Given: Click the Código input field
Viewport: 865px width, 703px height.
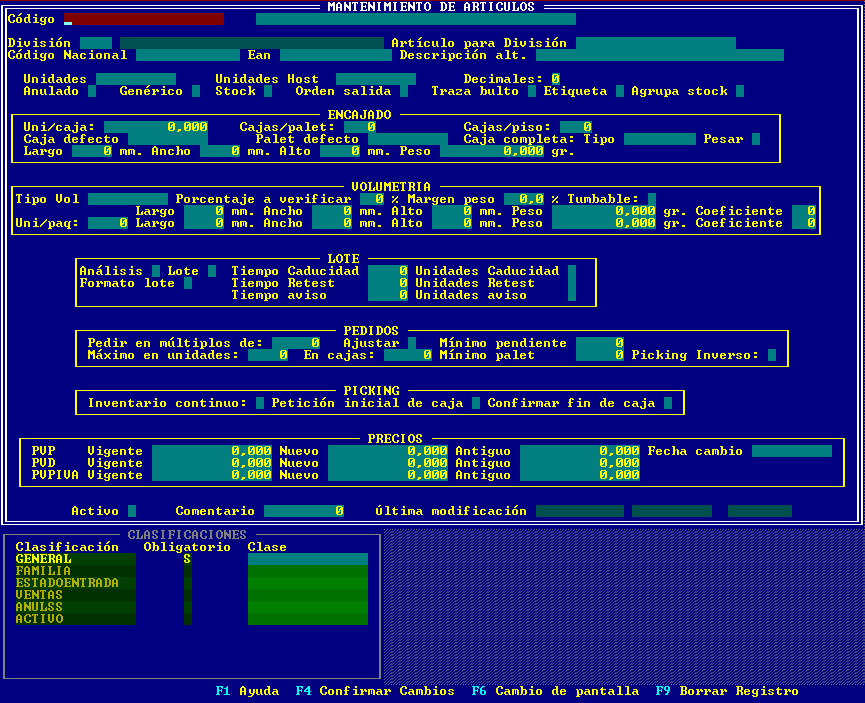Looking at the screenshot, I should (143, 19).
